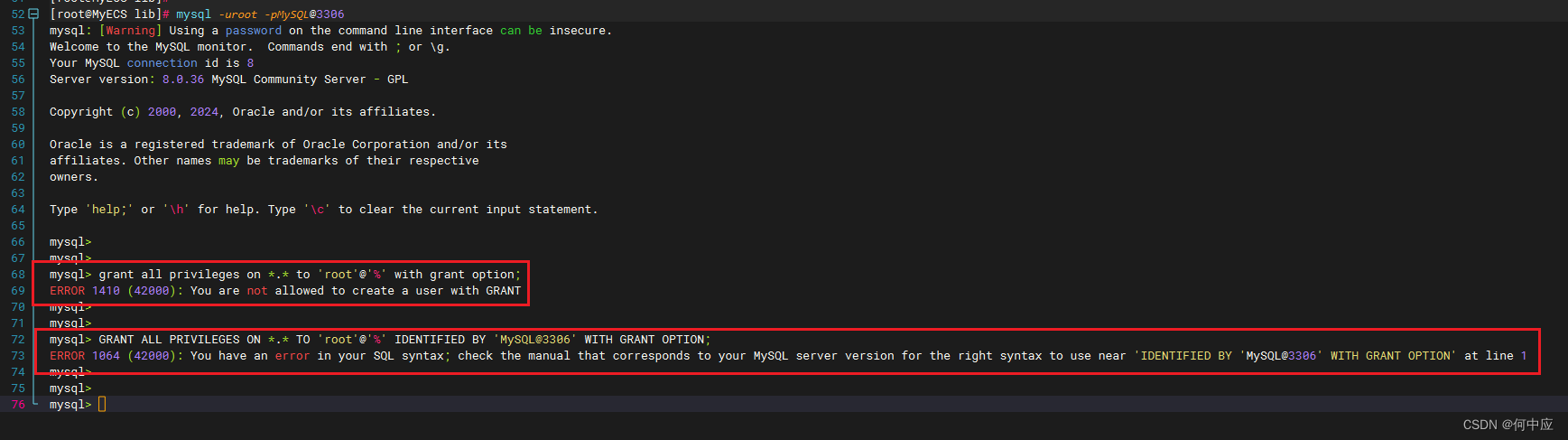Click 'ERROR 1064 (42000)' message

click(788, 356)
